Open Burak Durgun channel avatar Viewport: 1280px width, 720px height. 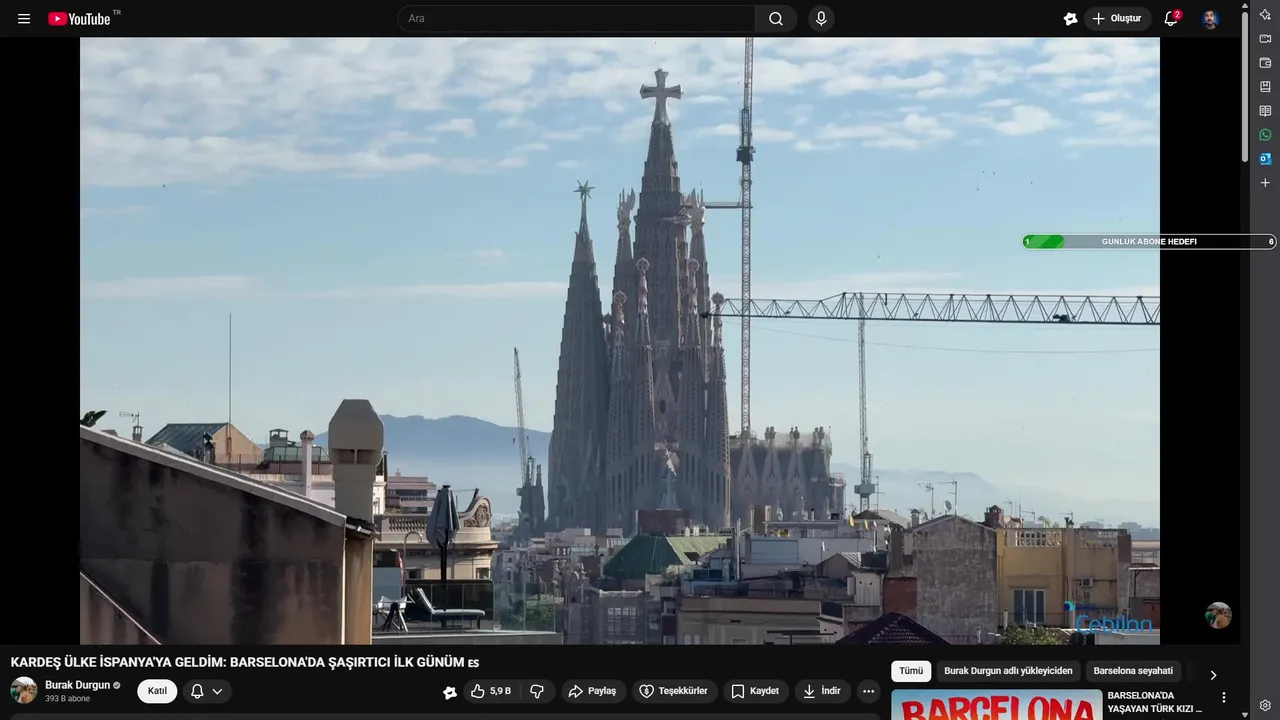[24, 690]
